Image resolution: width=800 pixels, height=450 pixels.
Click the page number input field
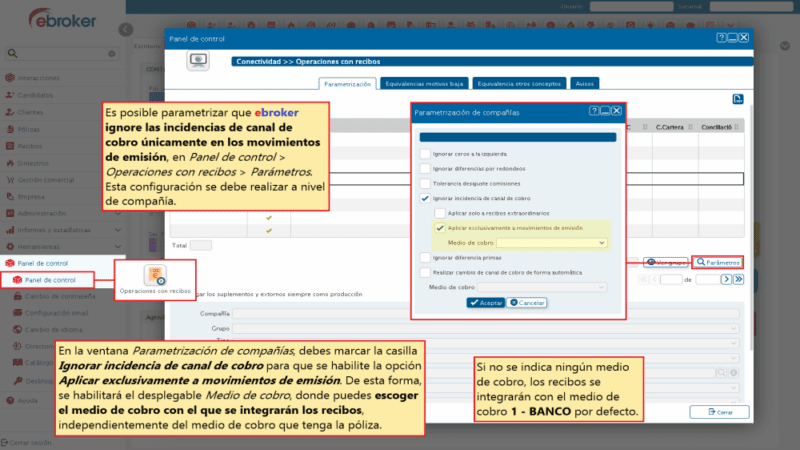pos(671,280)
